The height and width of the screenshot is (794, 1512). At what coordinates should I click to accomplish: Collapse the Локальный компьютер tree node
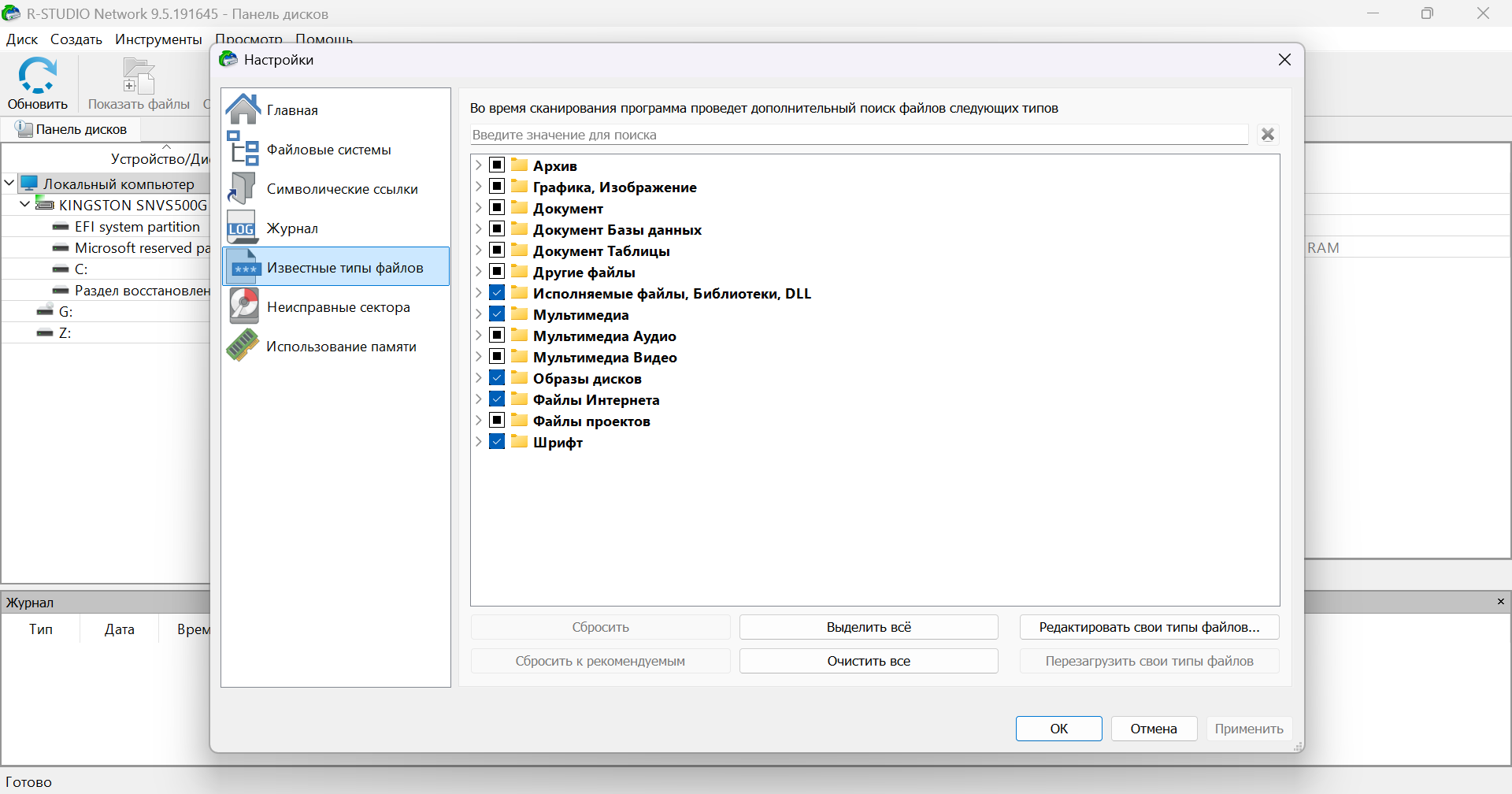[x=9, y=184]
